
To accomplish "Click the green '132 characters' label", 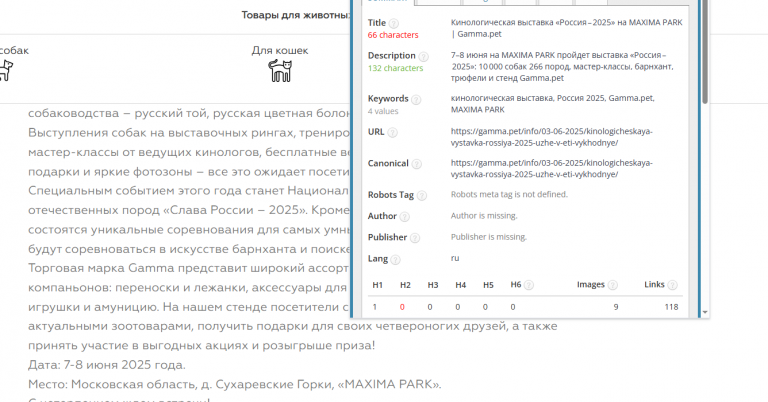I will [x=395, y=69].
